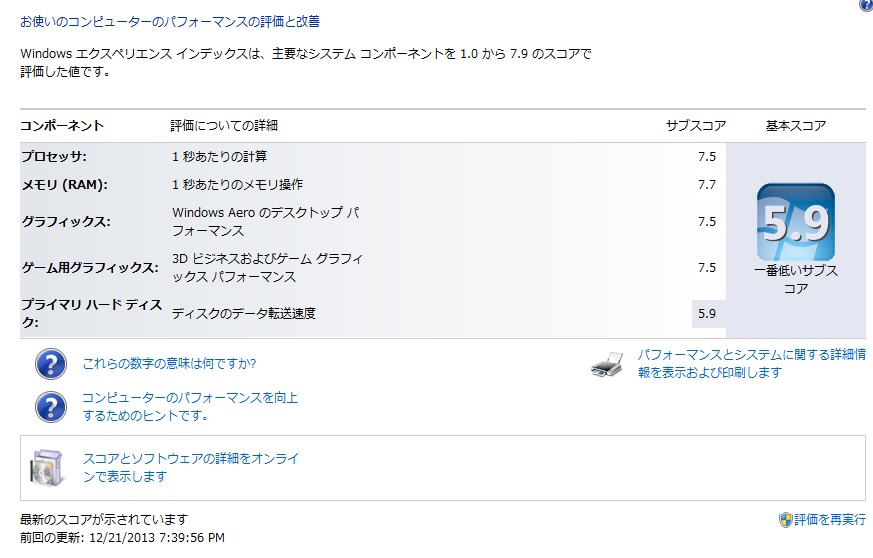The height and width of the screenshot is (558, 873).
Task: Select the プロセッサ row label
Action: [54, 157]
